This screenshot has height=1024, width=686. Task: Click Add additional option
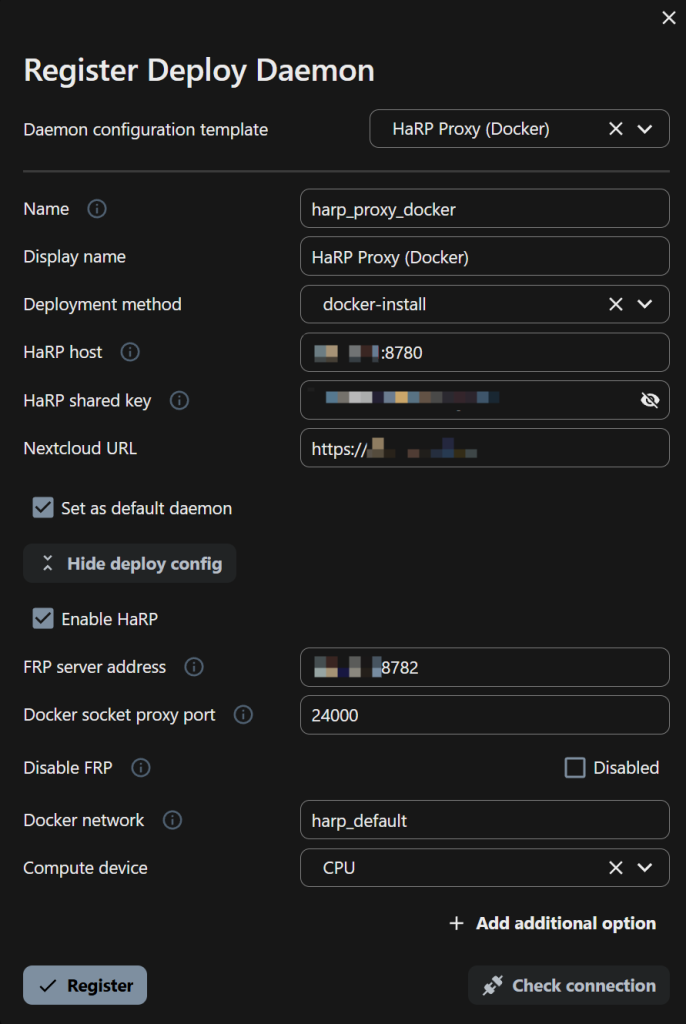tap(552, 923)
